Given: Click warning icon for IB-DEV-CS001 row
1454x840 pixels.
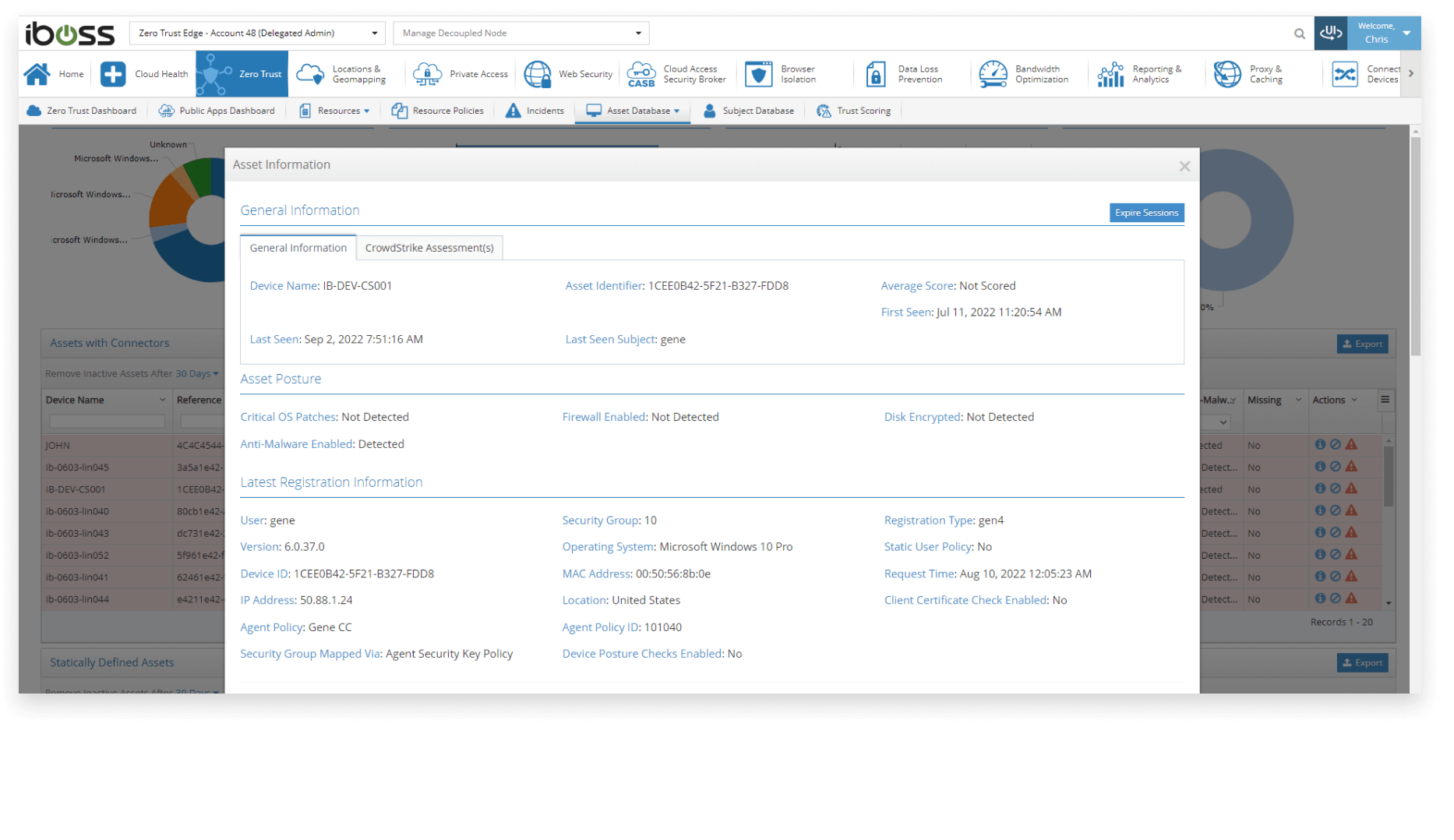Looking at the screenshot, I should pyautogui.click(x=1351, y=488).
